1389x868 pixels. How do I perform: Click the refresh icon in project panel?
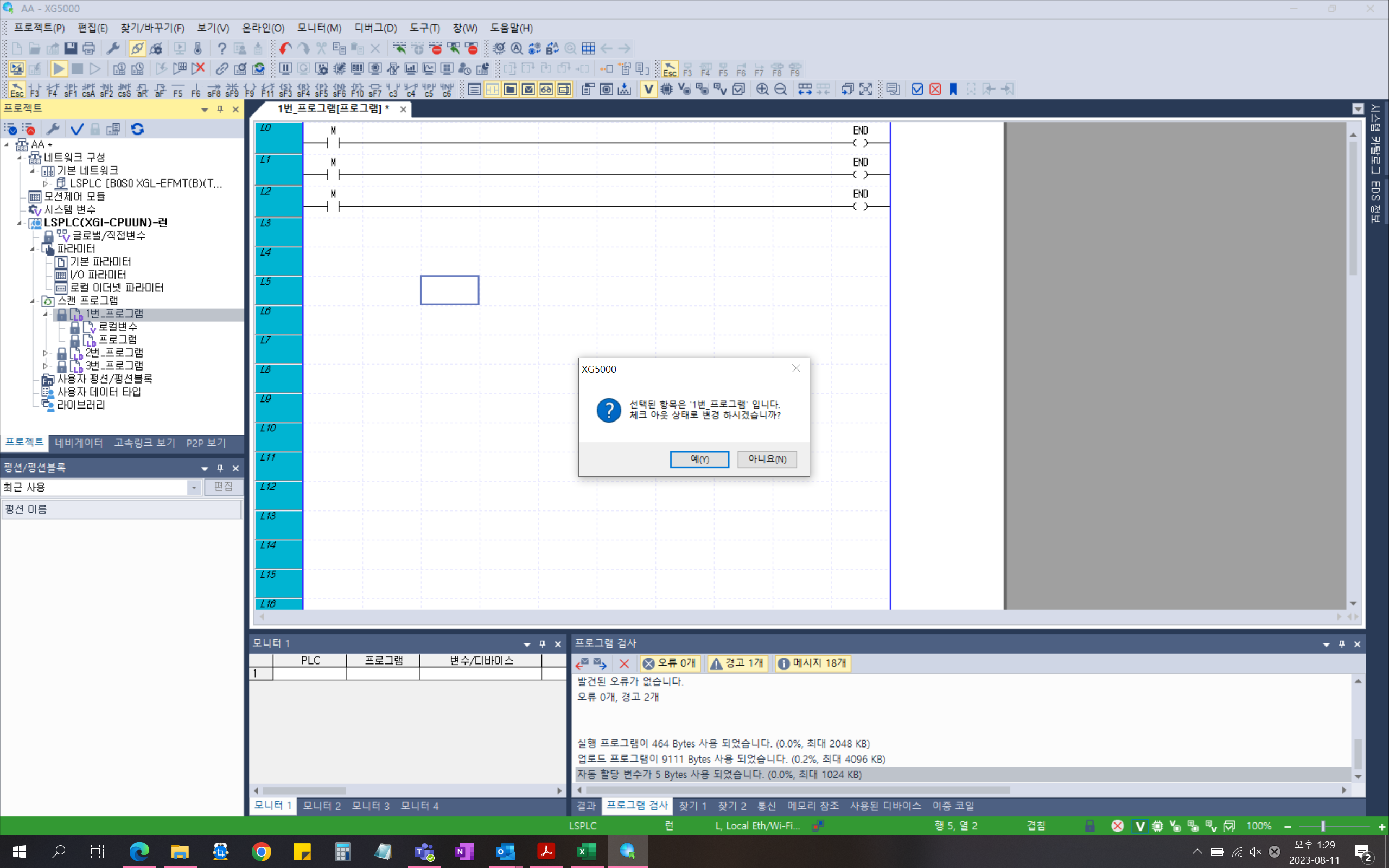(137, 129)
